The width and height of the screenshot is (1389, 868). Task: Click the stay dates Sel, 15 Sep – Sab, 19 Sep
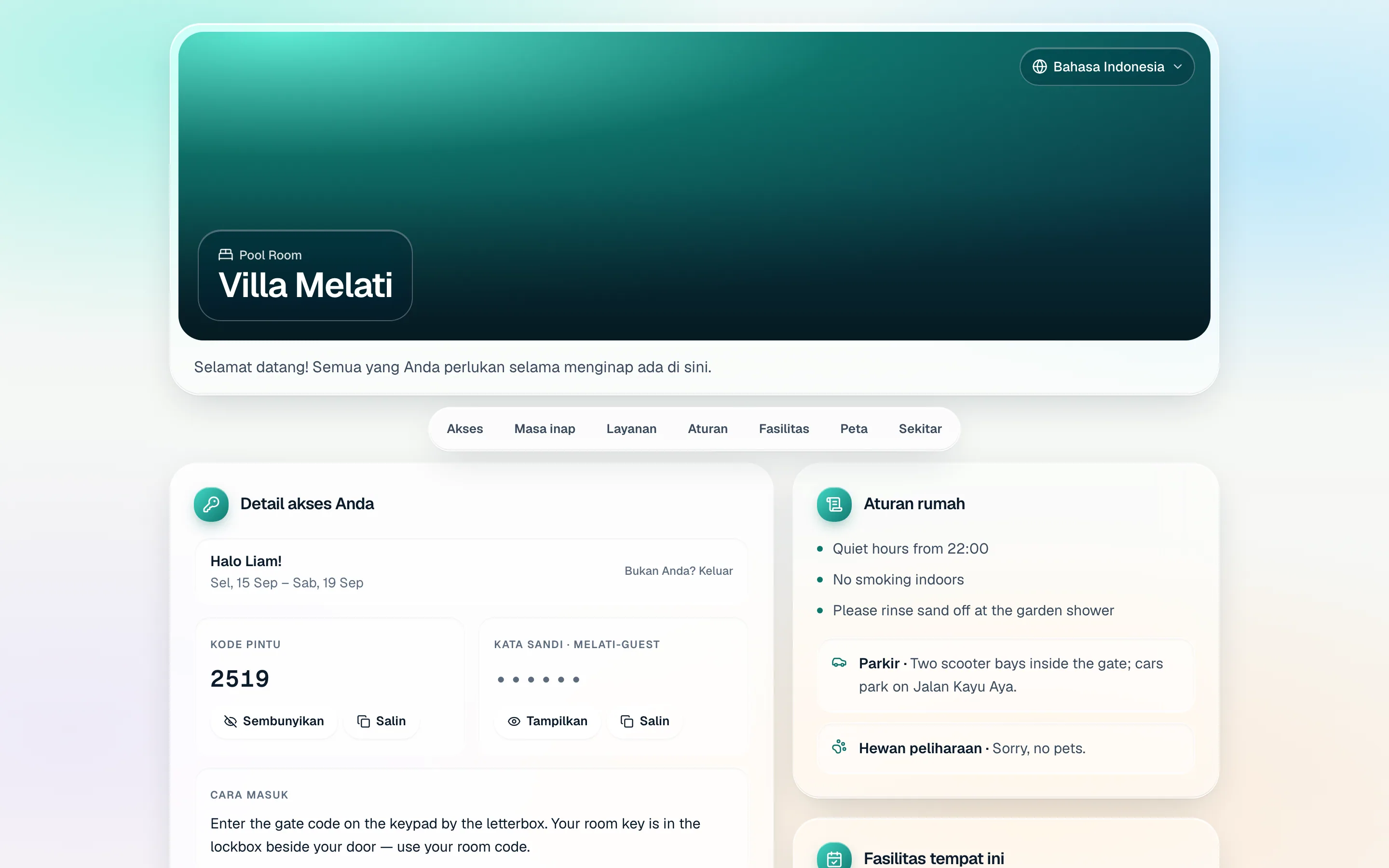[287, 583]
